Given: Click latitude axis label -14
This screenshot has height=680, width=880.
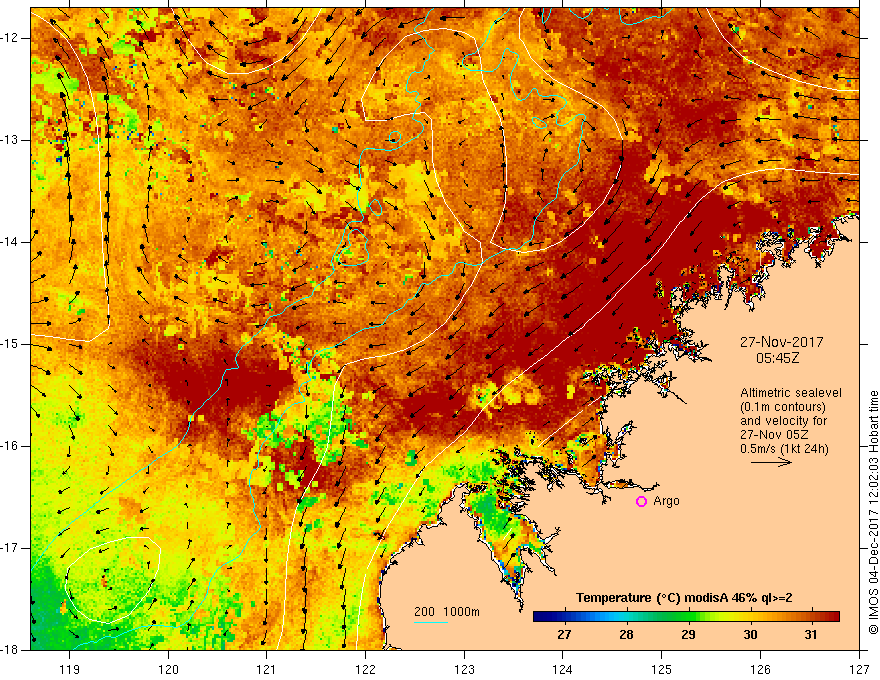Looking at the screenshot, I should pyautogui.click(x=11, y=242).
